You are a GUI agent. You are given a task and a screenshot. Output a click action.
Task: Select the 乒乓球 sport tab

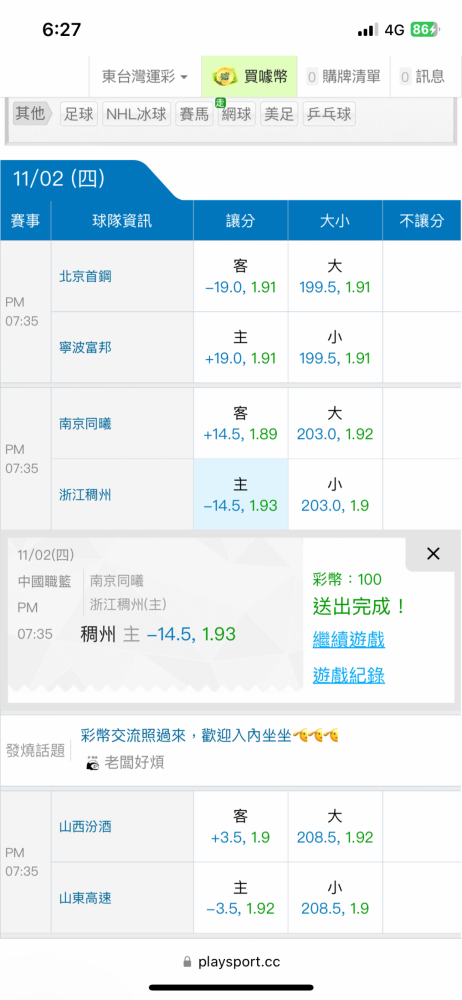coord(329,114)
